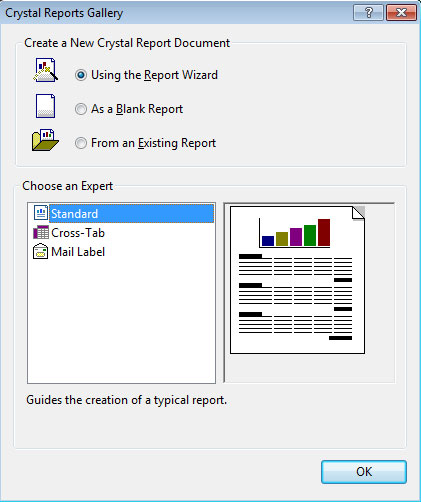Close the Crystal Reports Gallery dialog
Screen dimensions: 421x502
[x=401, y=13]
